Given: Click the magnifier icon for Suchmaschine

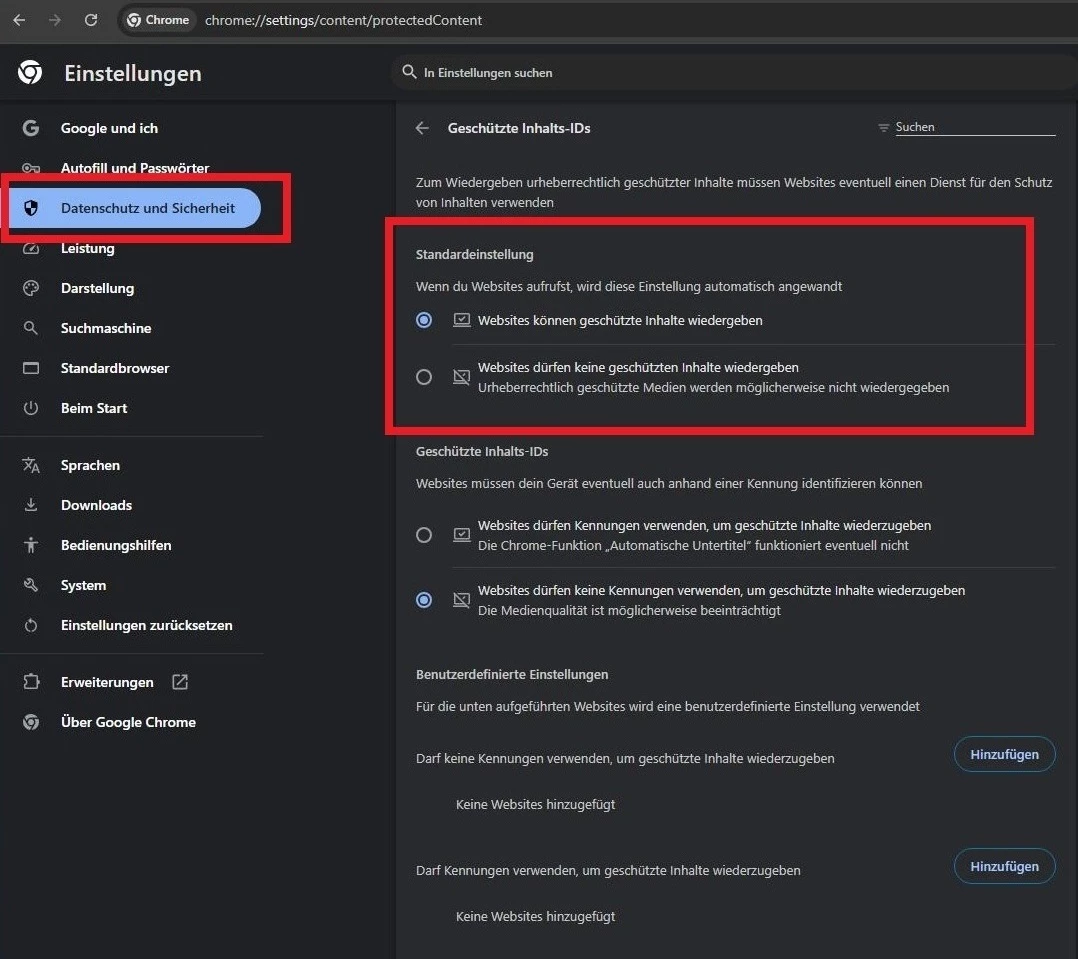Looking at the screenshot, I should click(x=30, y=328).
